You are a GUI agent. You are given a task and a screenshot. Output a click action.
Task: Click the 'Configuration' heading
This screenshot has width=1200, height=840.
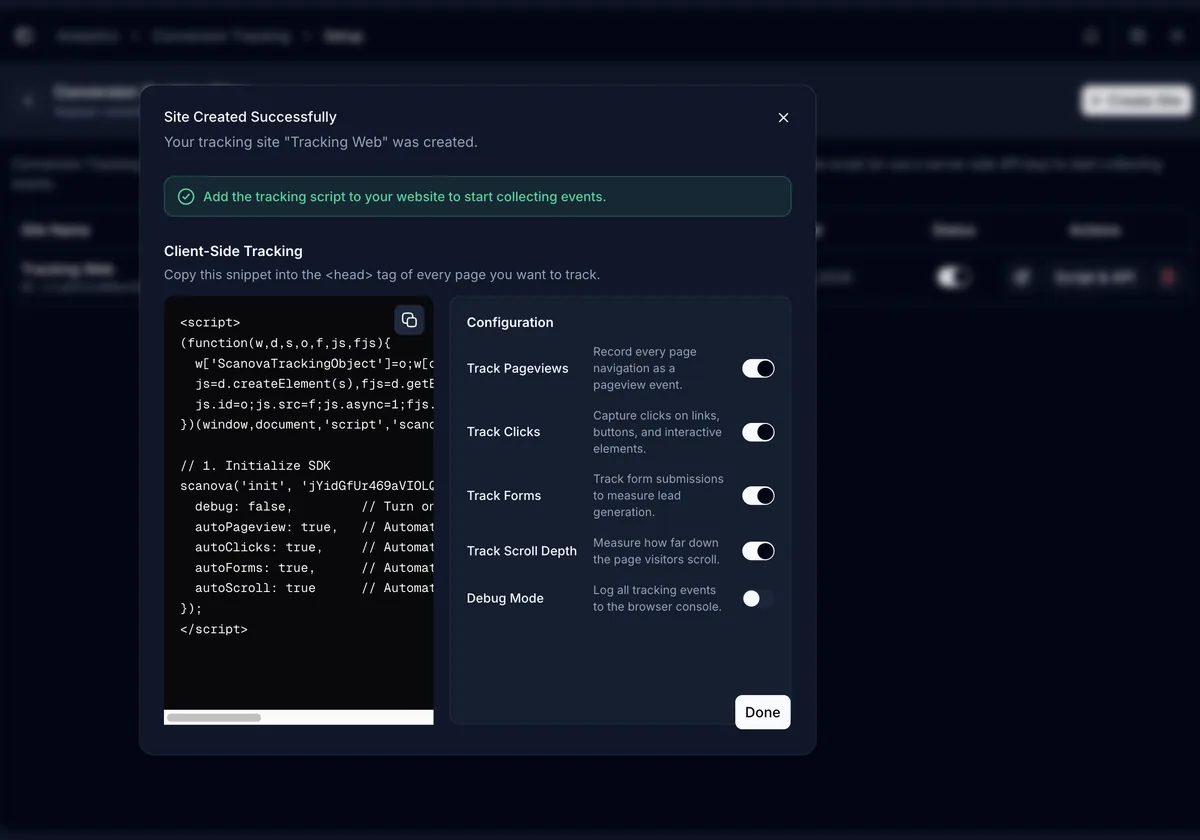(510, 322)
